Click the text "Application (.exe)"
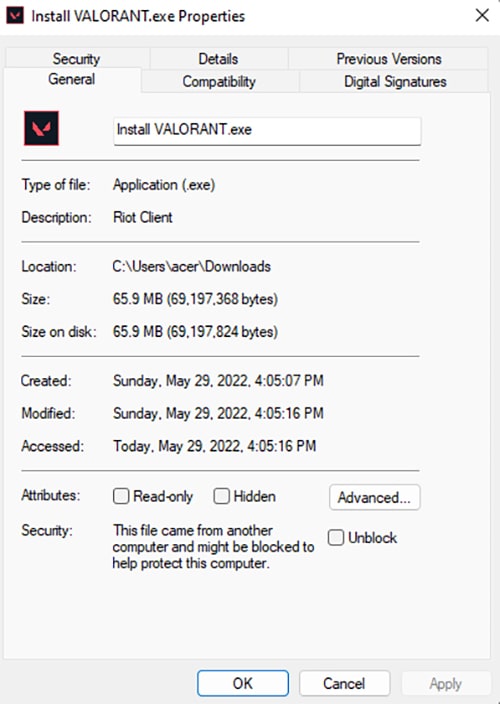Image resolution: width=500 pixels, height=704 pixels. pos(164,185)
